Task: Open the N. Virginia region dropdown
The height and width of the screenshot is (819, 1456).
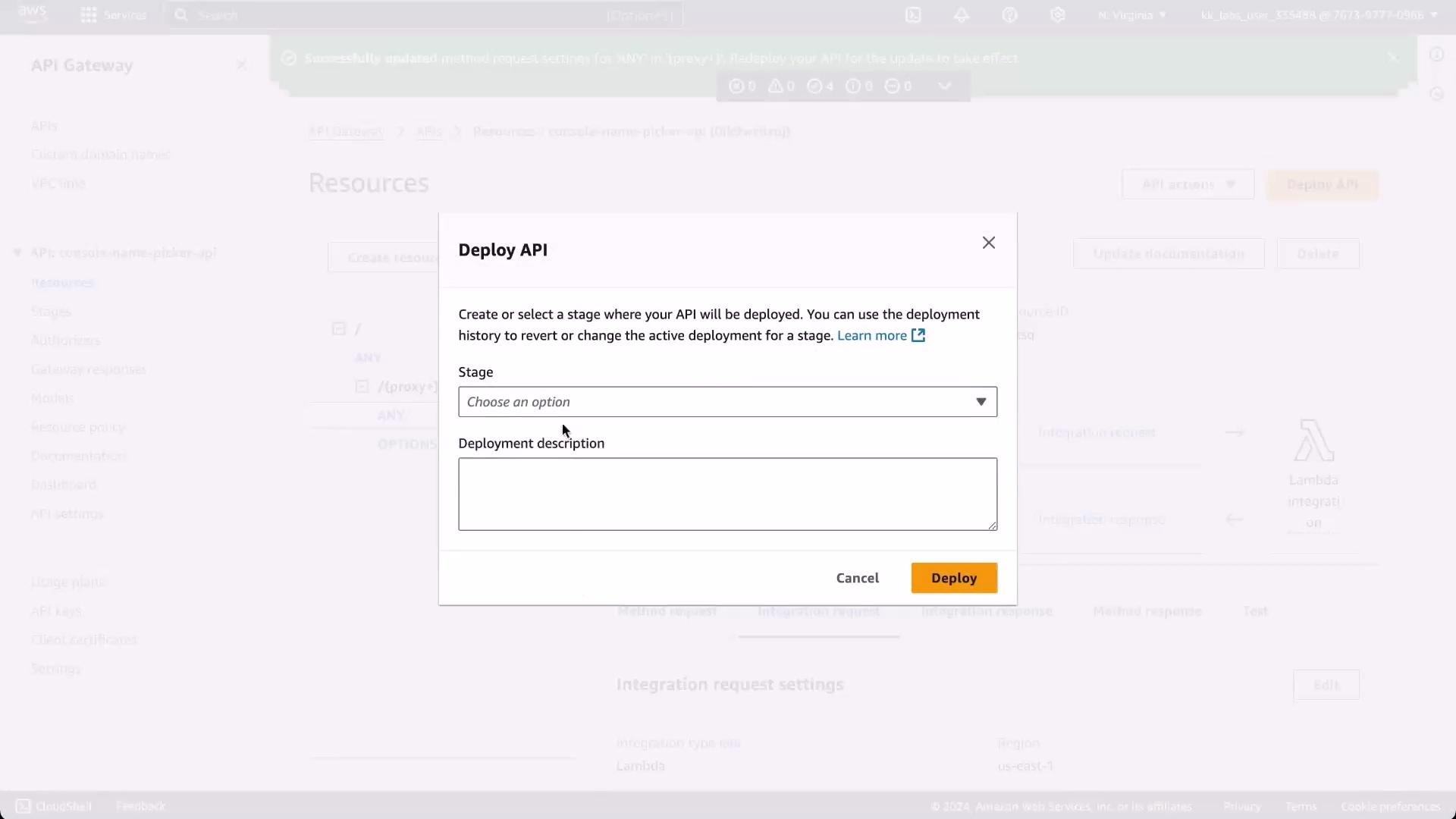Action: click(1132, 15)
